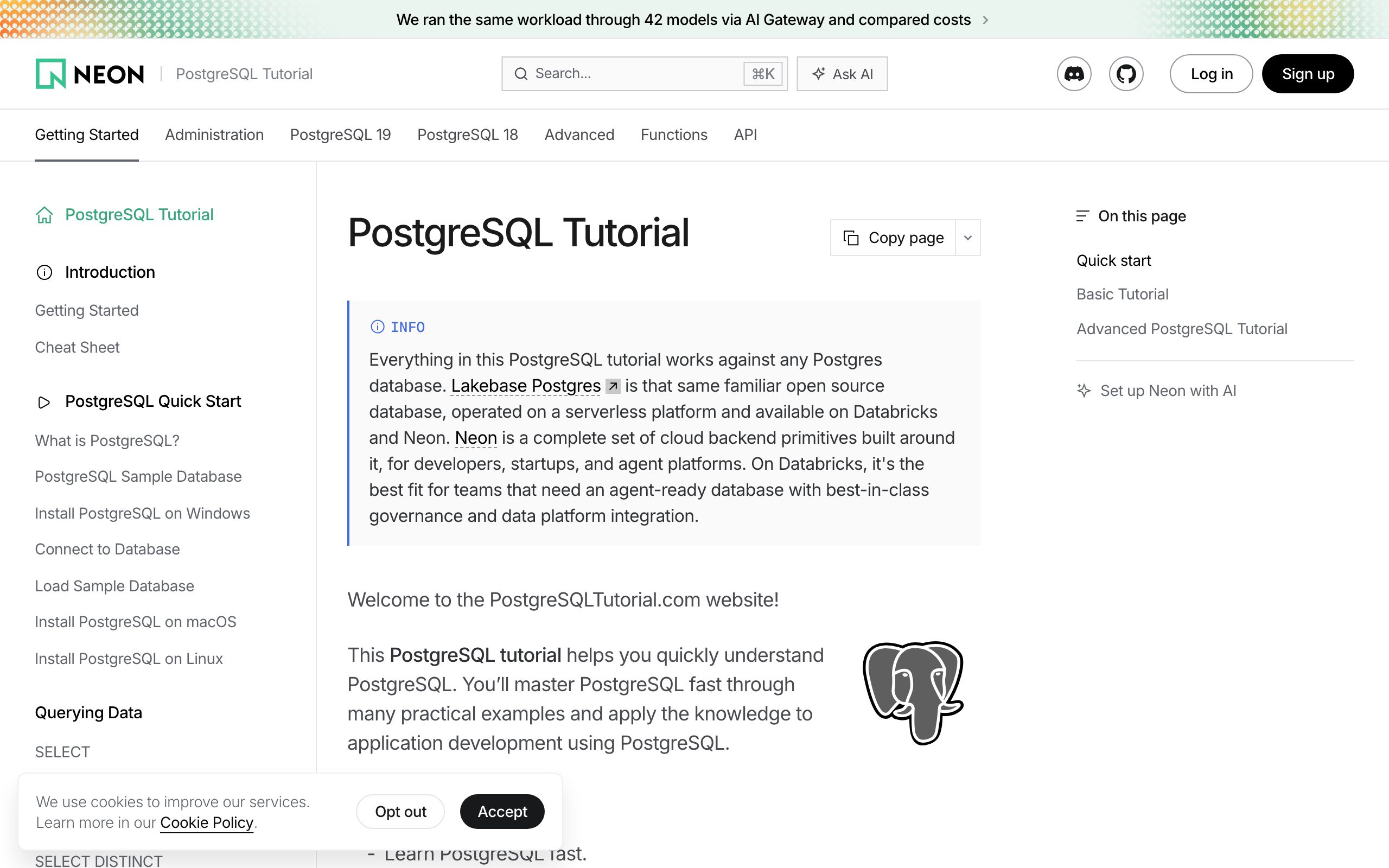Switch to the Administration tab
1389x868 pixels.
pos(214,135)
